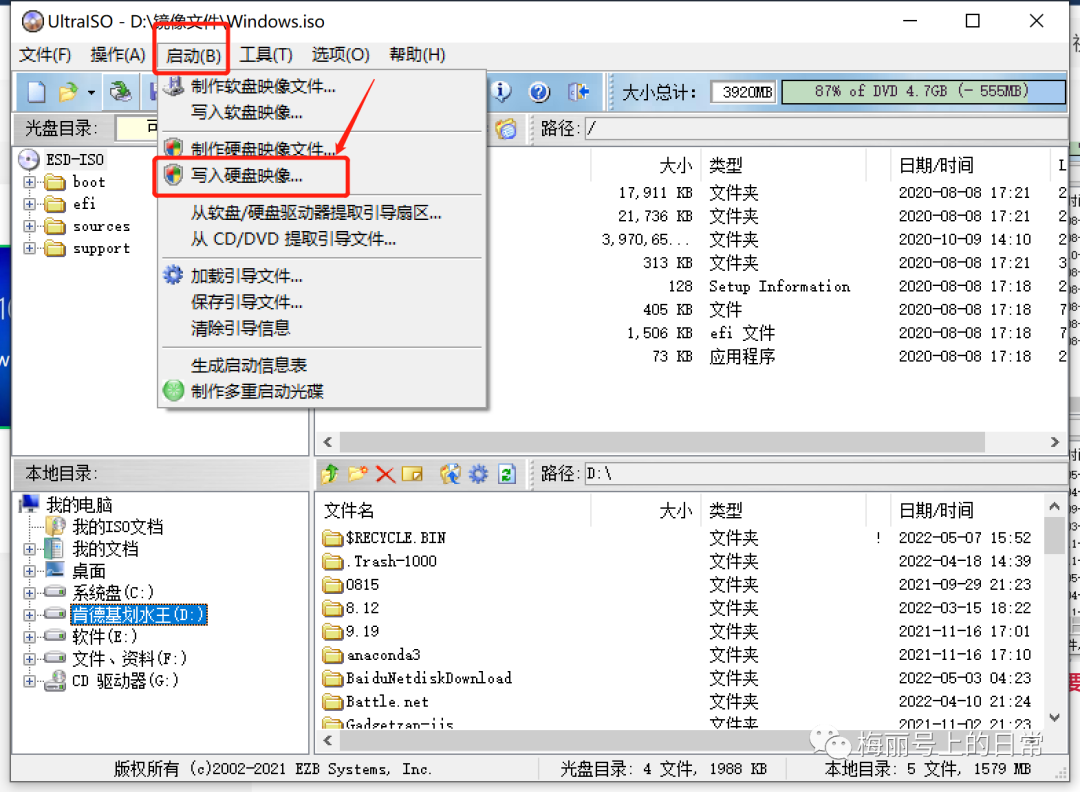Click the anaconda3 folder row

(x=678, y=655)
